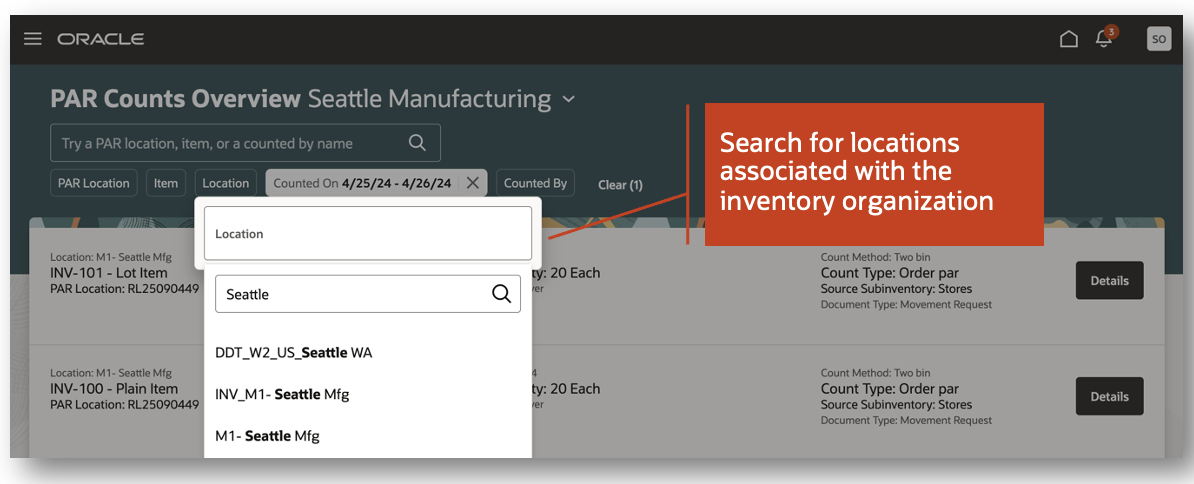Open the SO user profile avatar

pyautogui.click(x=1158, y=39)
